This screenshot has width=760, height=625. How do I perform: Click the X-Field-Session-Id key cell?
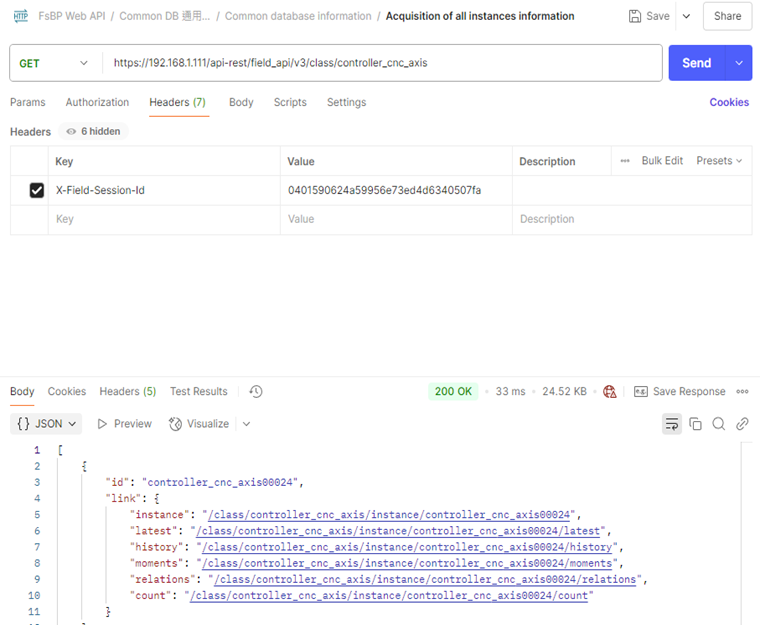164,190
